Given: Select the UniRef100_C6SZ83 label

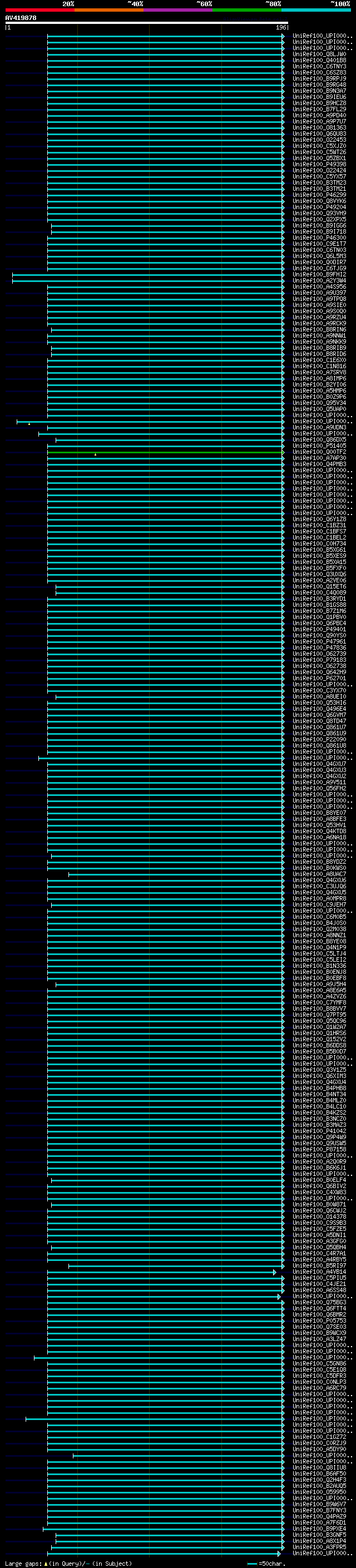Looking at the screenshot, I should click(319, 72).
